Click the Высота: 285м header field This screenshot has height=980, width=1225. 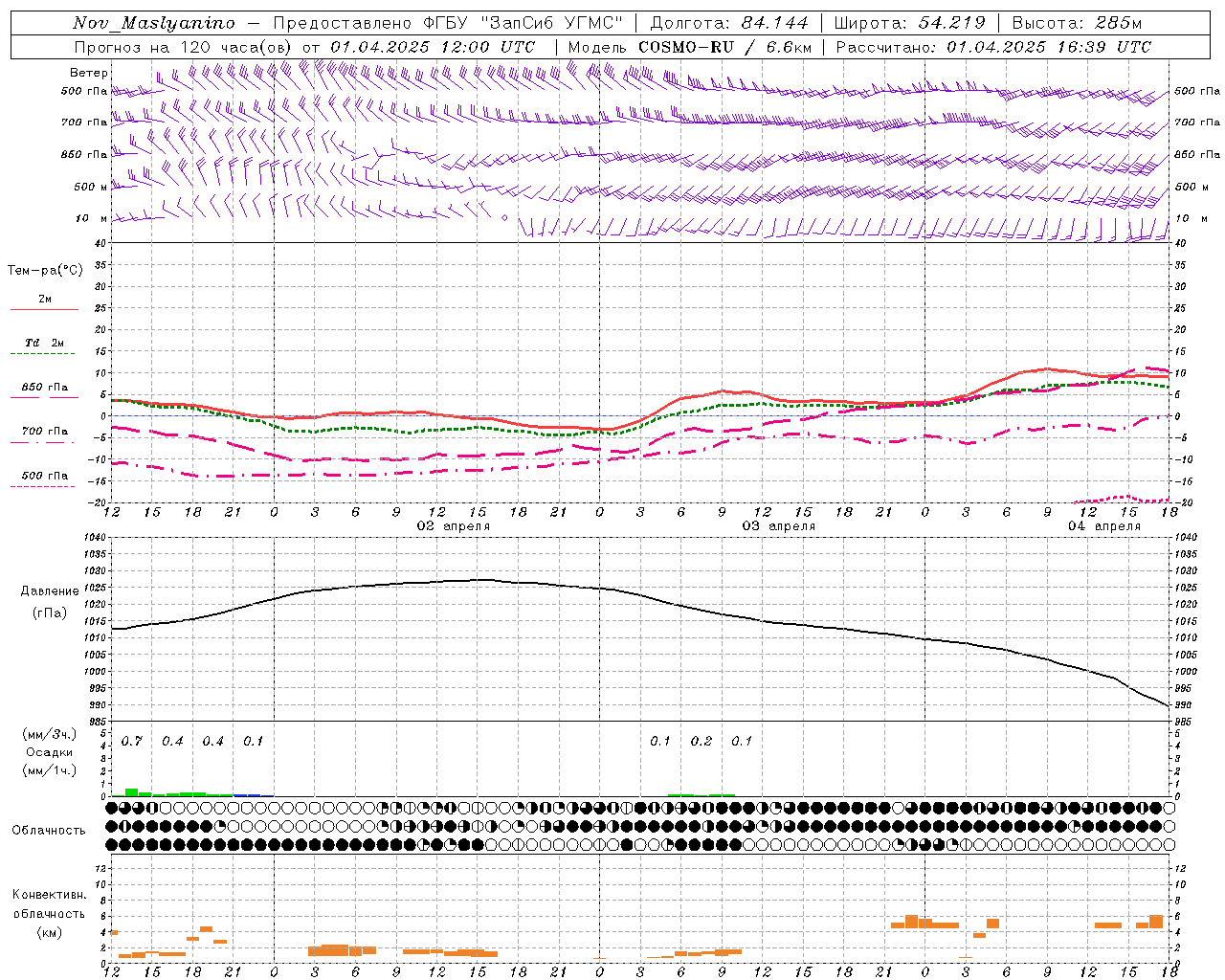click(x=1077, y=23)
